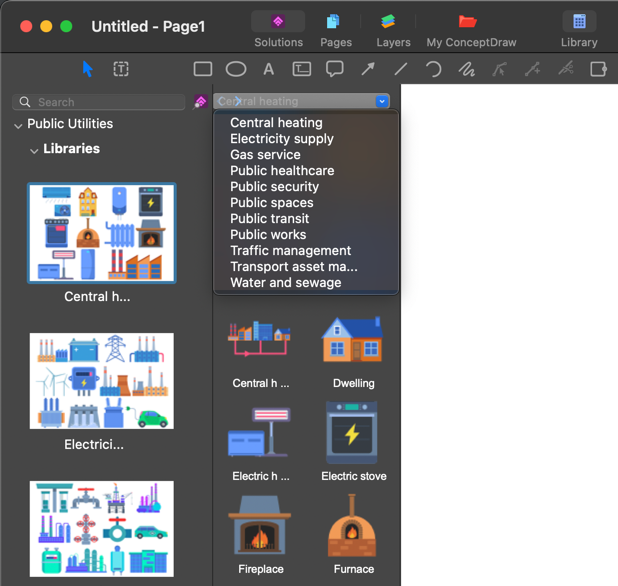Select the Arrow connector tool
This screenshot has height=586, width=618.
368,69
